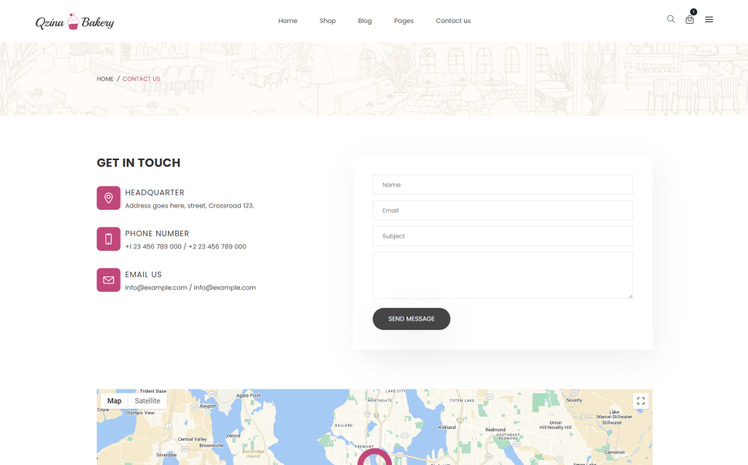This screenshot has height=465, width=748.
Task: Click the HOME breadcrumb link
Action: [105, 79]
